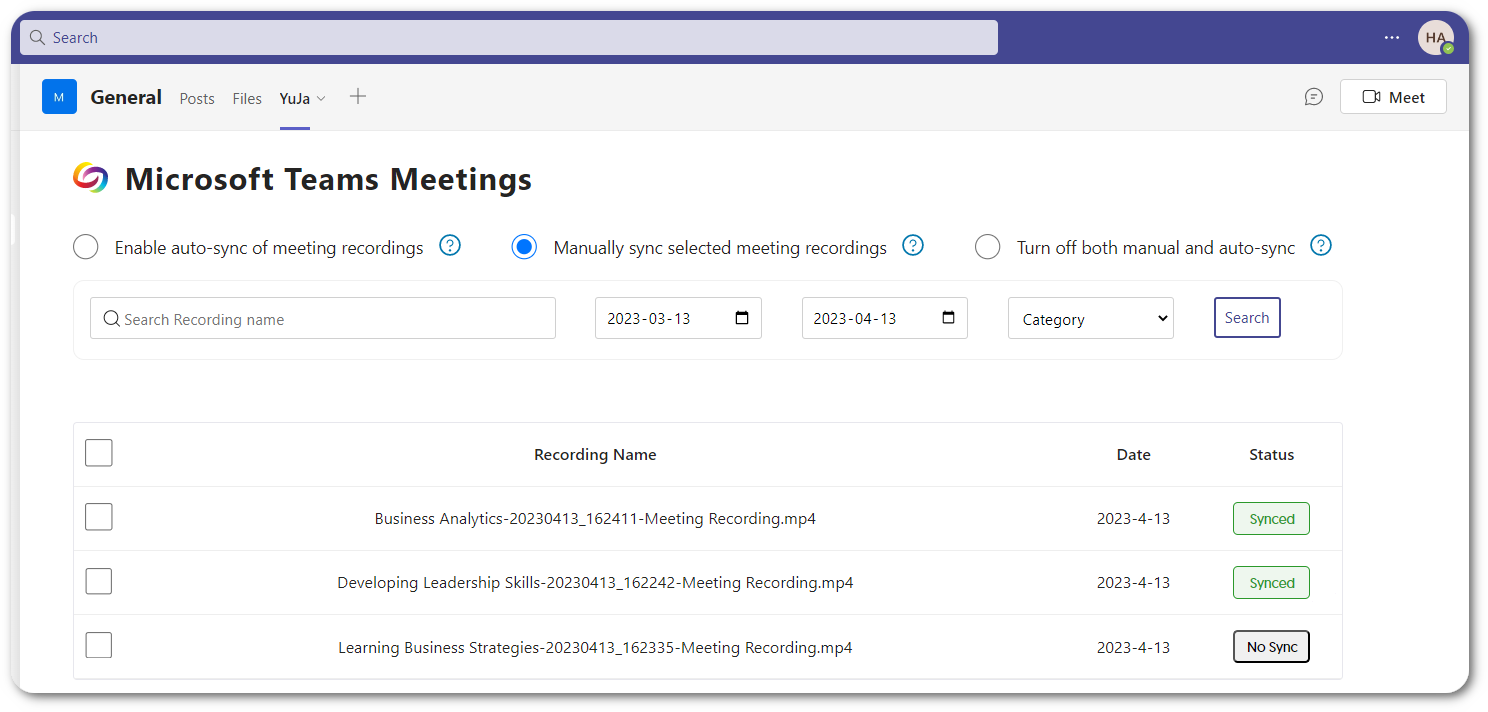Click help icon beside turn off sync option
Viewport: 1488px width, 712px height.
pyautogui.click(x=1321, y=246)
